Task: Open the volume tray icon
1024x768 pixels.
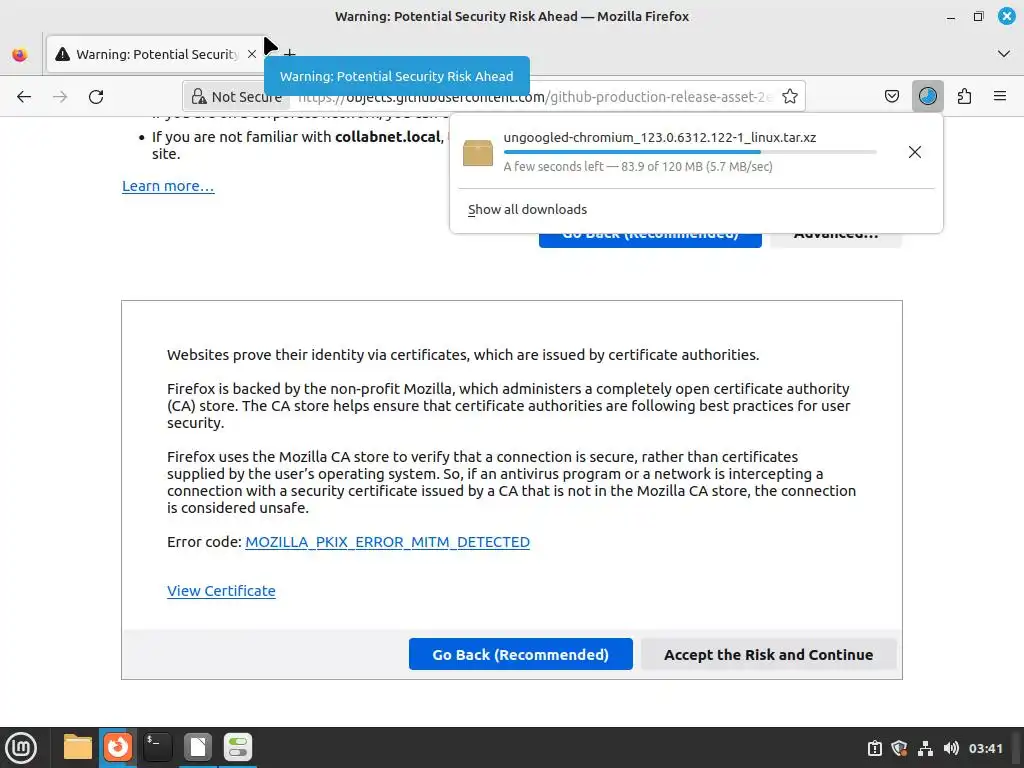Action: 952,748
